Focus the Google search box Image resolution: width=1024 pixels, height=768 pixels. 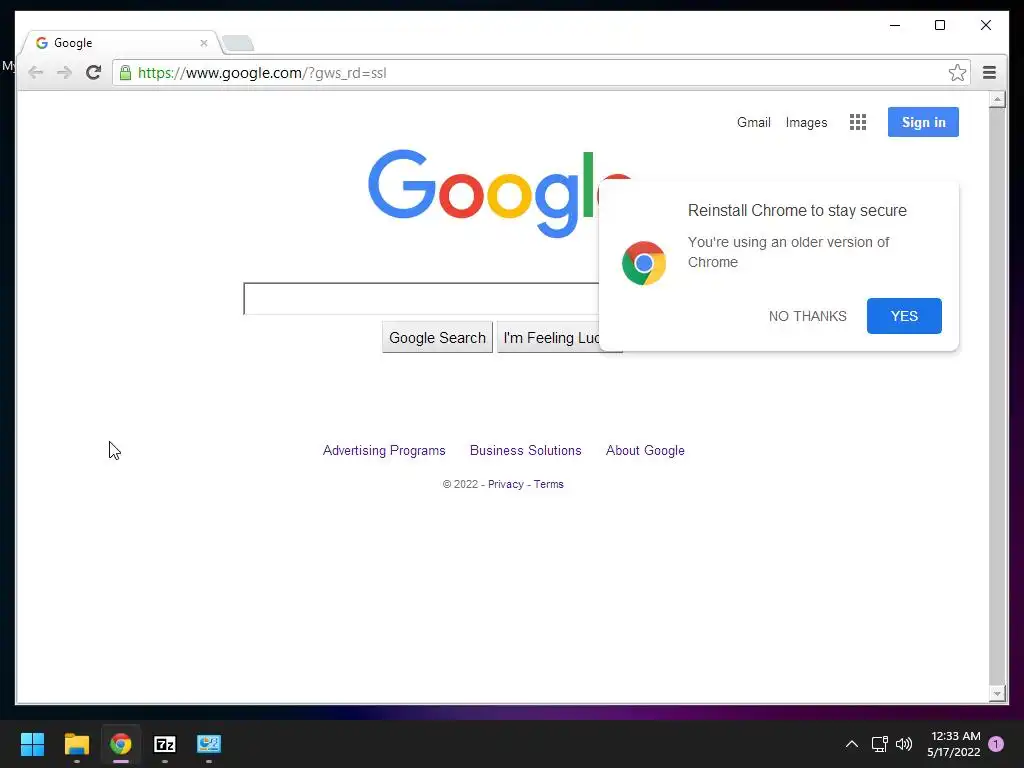click(421, 299)
